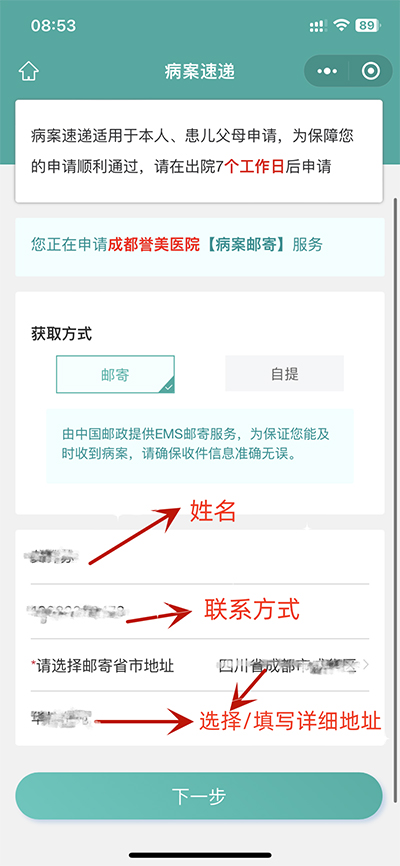Tap 成都誉美医院 hospital name text
This screenshot has height=866, width=400.
click(x=154, y=245)
